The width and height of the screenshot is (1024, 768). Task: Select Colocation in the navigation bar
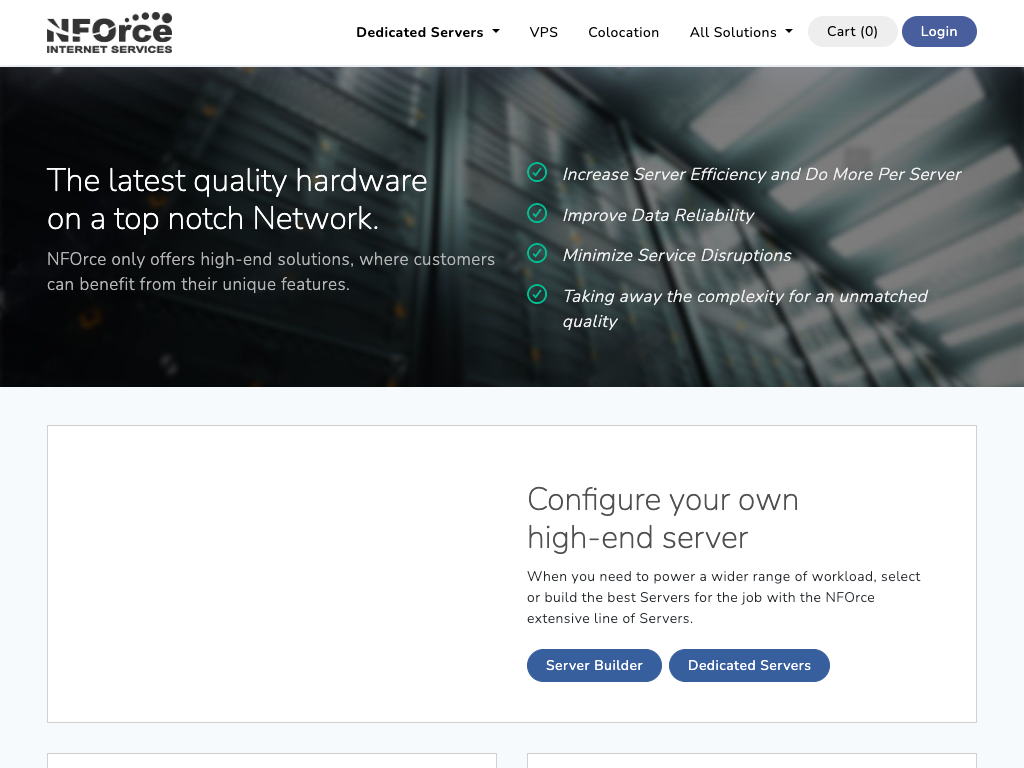pos(623,32)
